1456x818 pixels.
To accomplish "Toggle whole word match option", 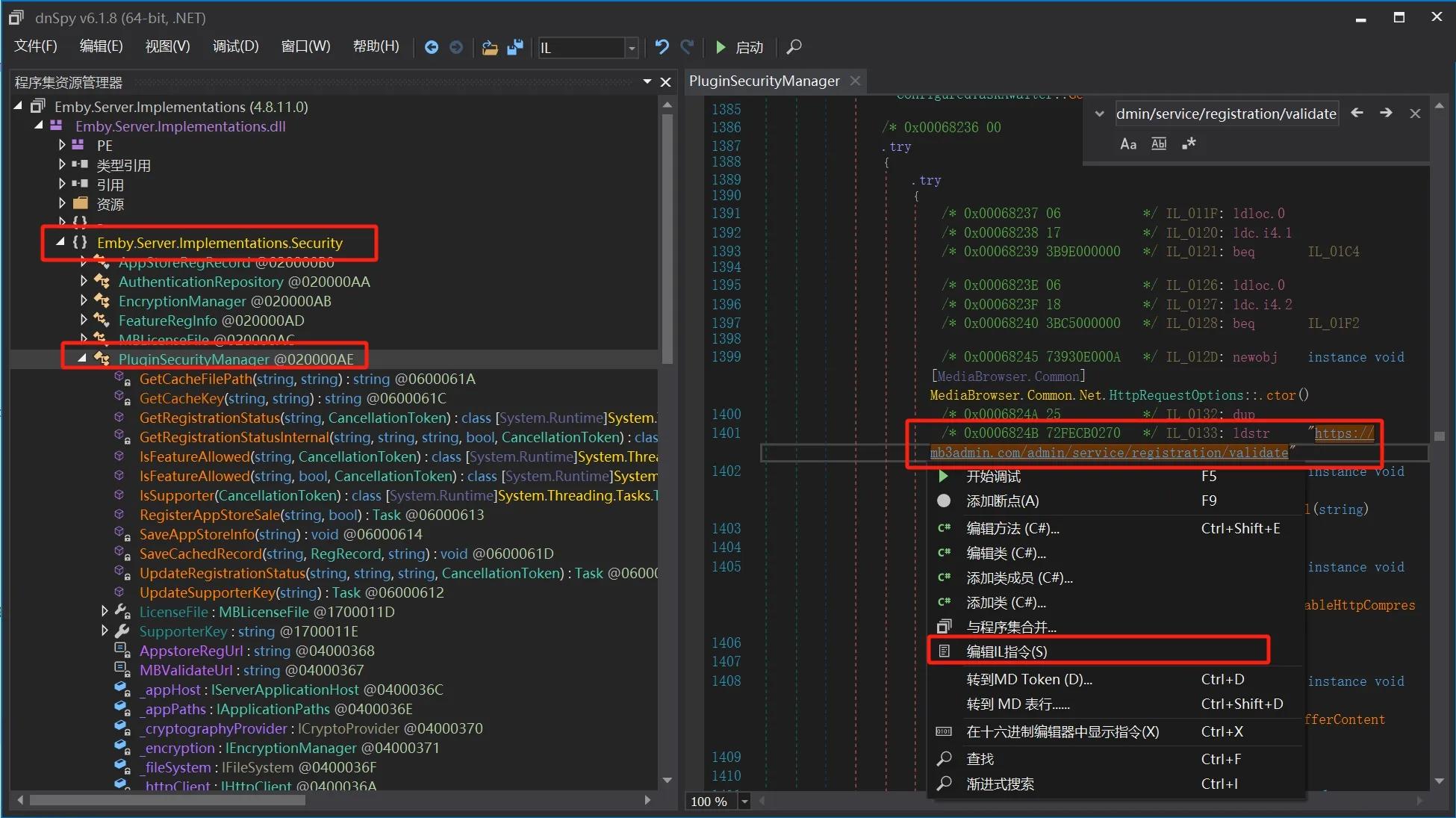I will pyautogui.click(x=1159, y=144).
